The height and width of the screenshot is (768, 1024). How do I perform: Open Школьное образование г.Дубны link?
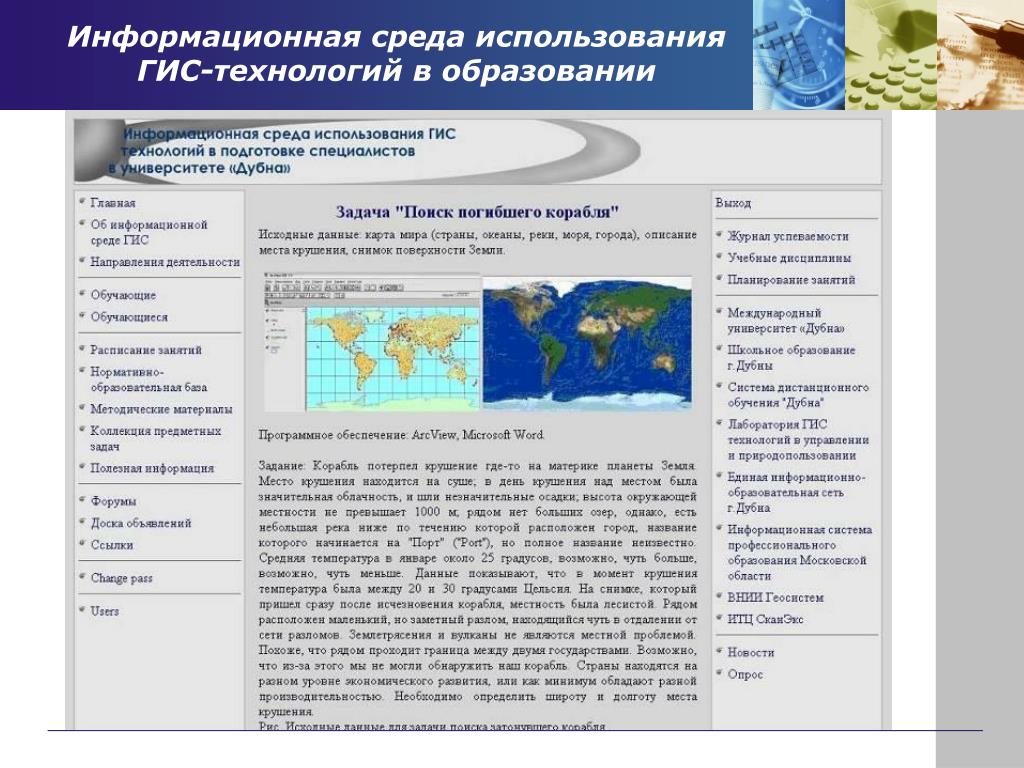(792, 358)
